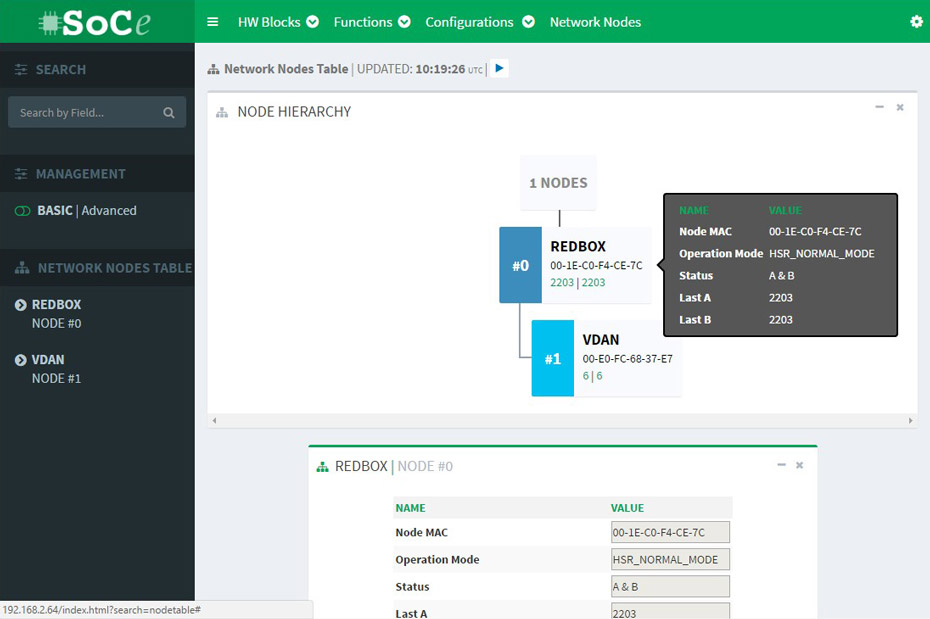Click the #0 REDBOX node block
This screenshot has width=930, height=619.
pyautogui.click(x=520, y=265)
